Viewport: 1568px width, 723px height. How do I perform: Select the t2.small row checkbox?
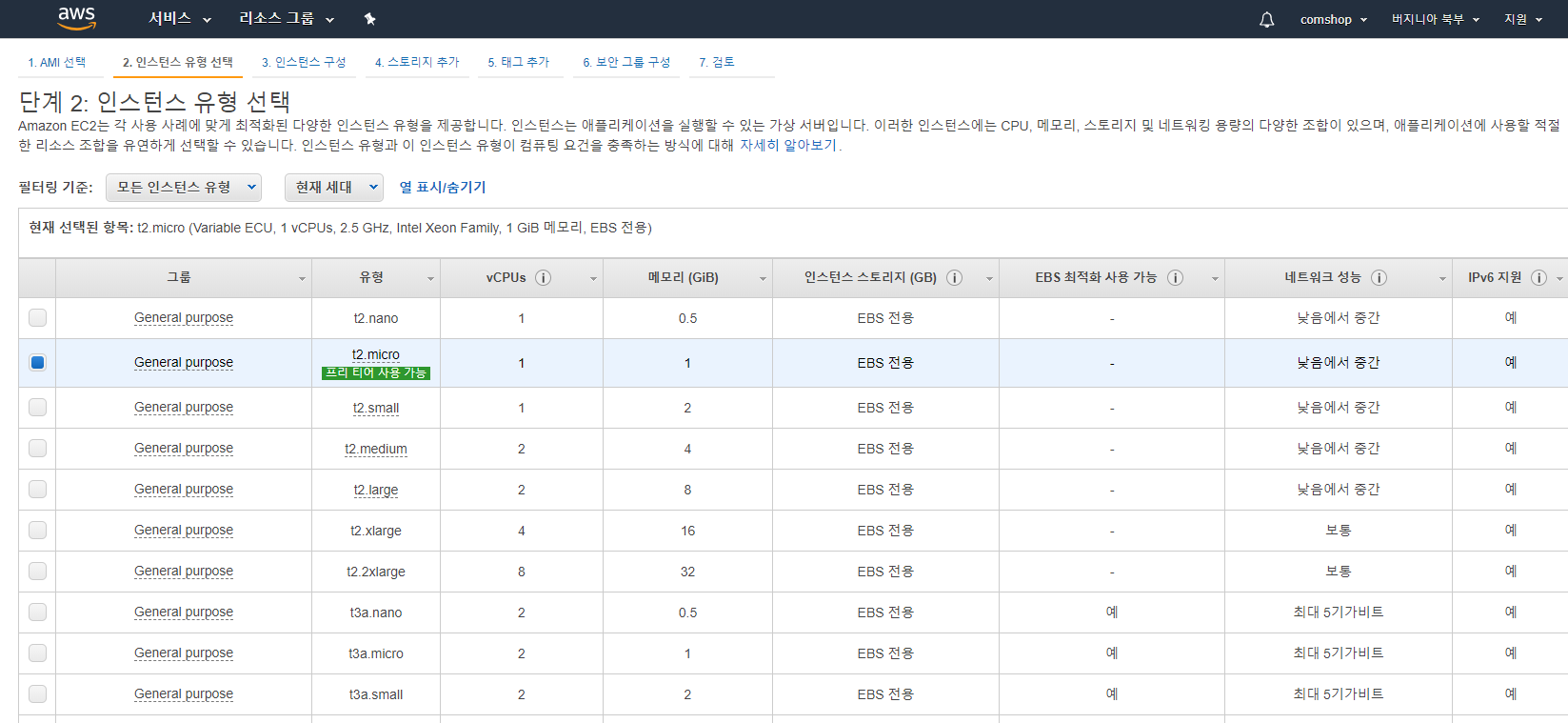click(37, 407)
